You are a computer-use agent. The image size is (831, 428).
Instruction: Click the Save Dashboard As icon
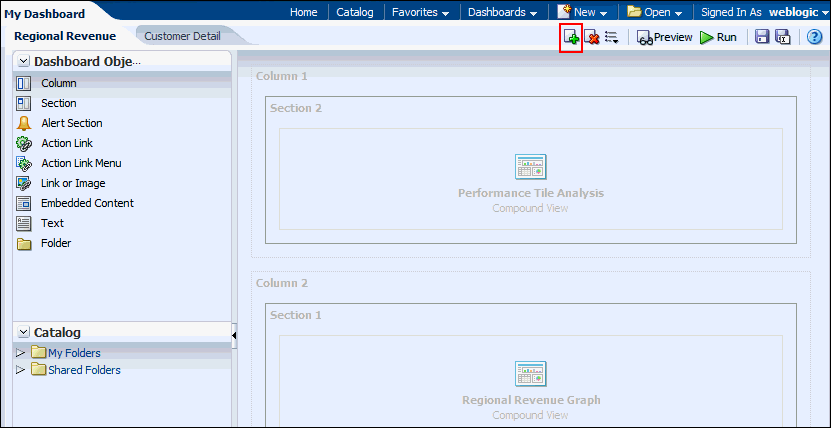tap(782, 37)
